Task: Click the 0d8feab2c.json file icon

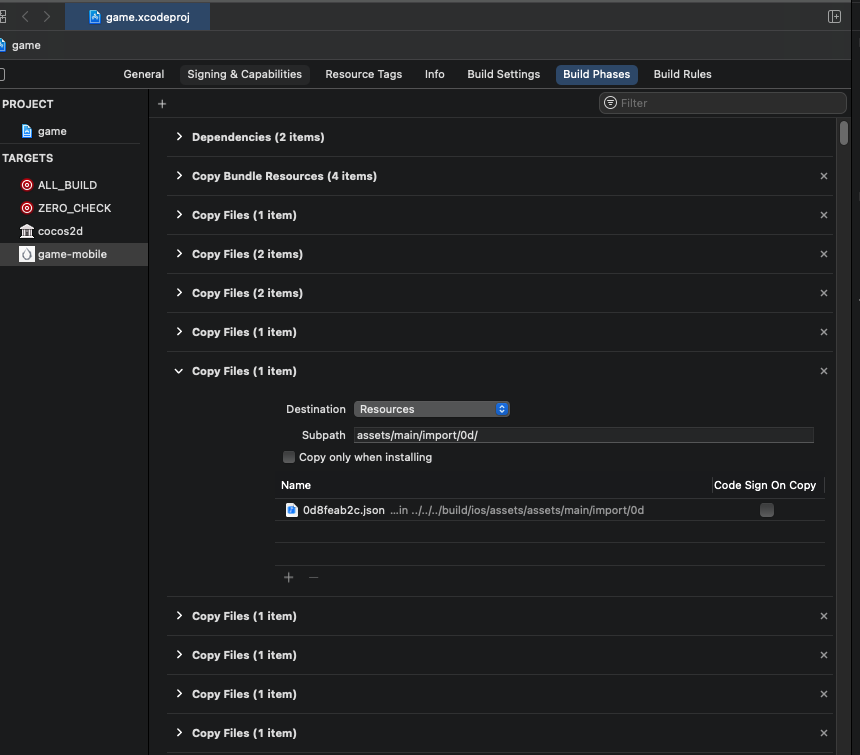Action: pos(292,510)
